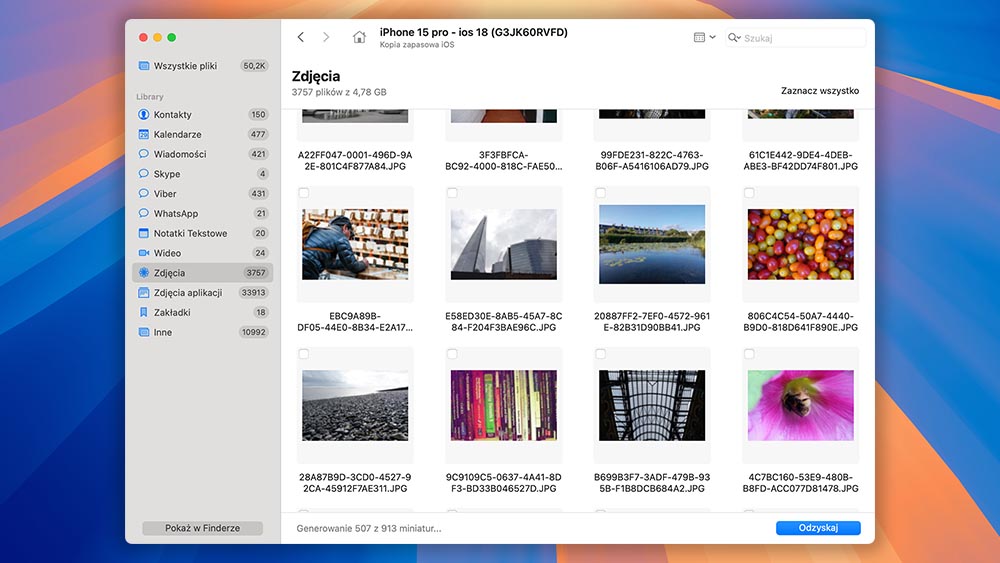The height and width of the screenshot is (563, 1000).
Task: Select the pink flower with bee thumbnail
Action: coord(800,406)
